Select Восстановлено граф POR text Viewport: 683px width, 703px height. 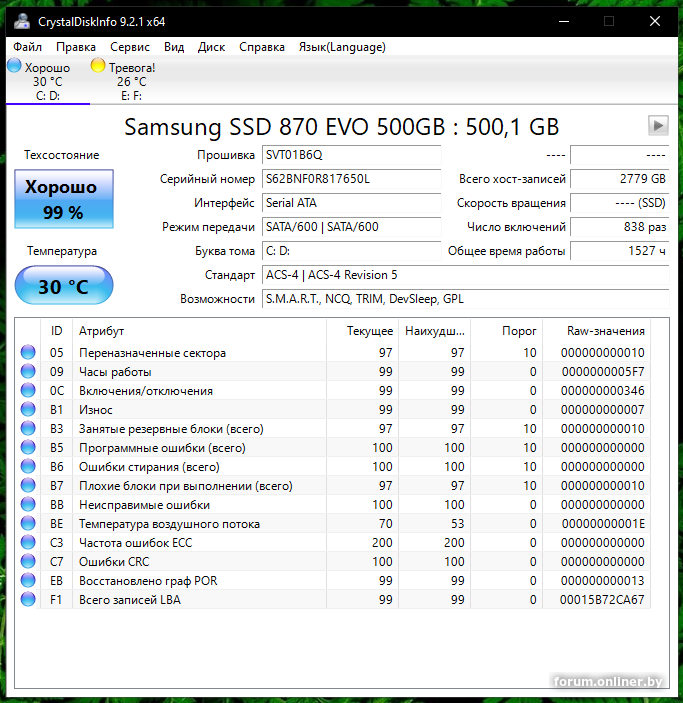pyautogui.click(x=148, y=581)
